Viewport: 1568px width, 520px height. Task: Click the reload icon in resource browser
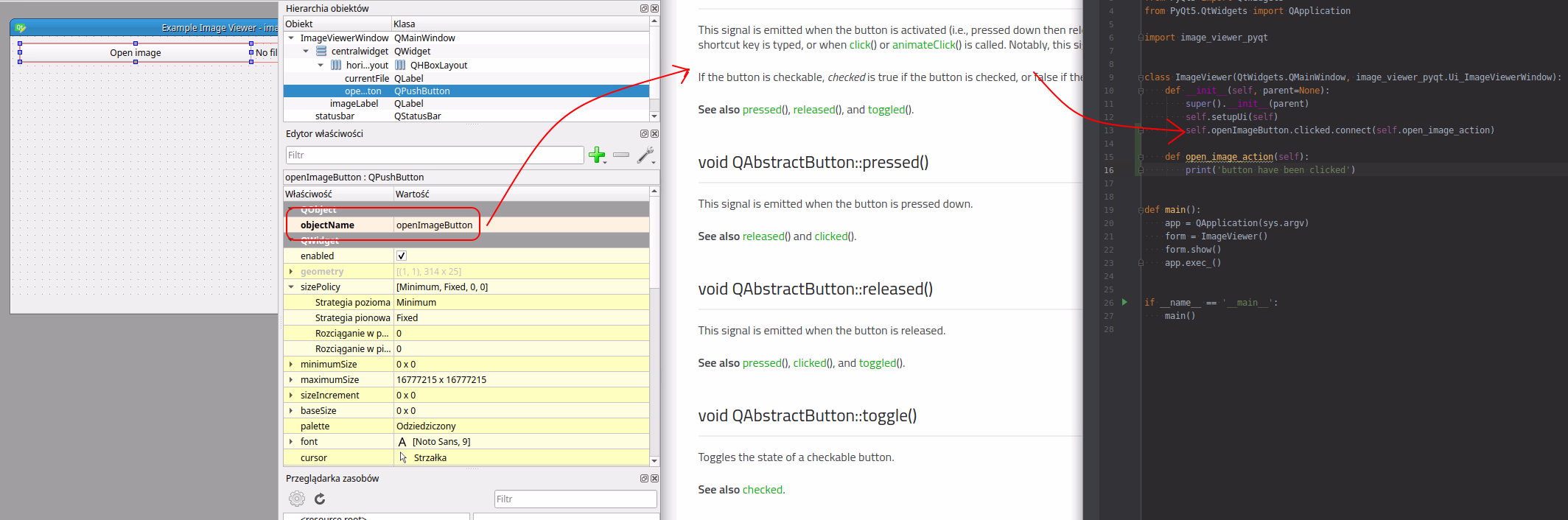coord(320,499)
